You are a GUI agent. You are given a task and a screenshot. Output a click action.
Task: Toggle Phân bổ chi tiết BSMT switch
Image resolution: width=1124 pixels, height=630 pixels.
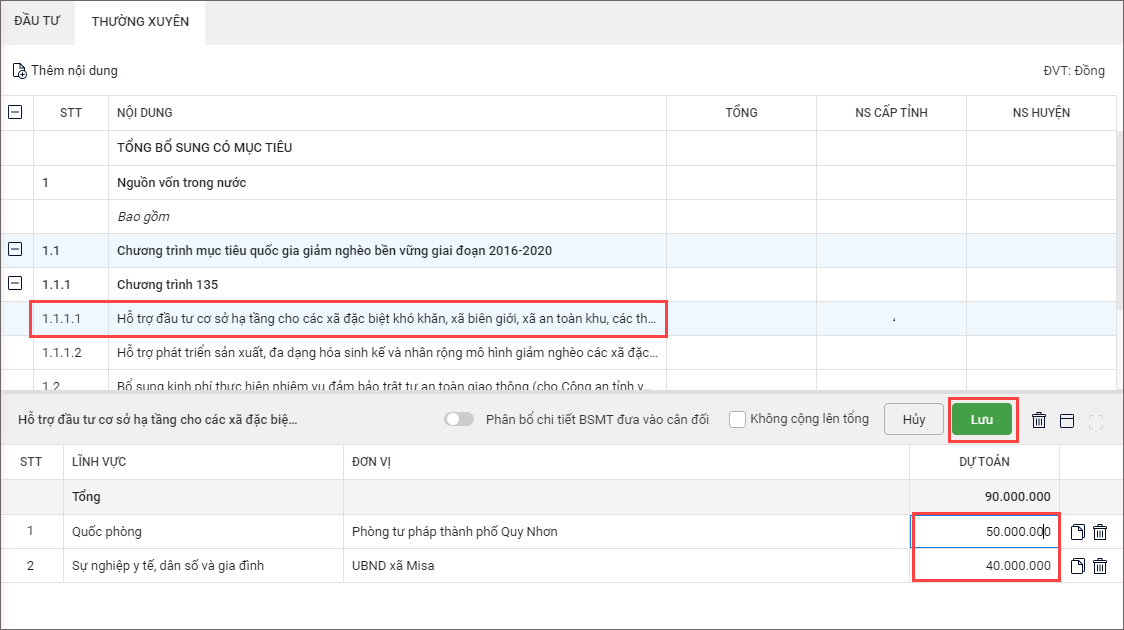pyautogui.click(x=459, y=420)
